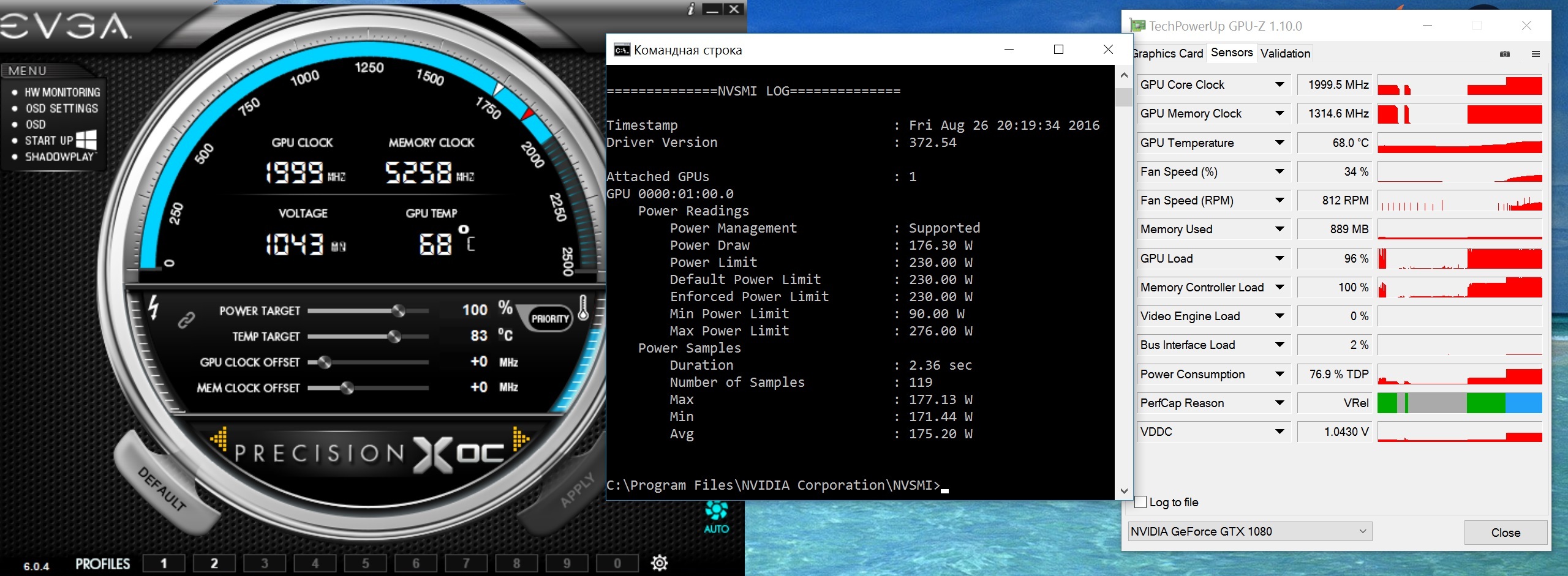Image resolution: width=1568 pixels, height=576 pixels.
Task: Open SHADOWPLAY menu item
Action: click(60, 157)
